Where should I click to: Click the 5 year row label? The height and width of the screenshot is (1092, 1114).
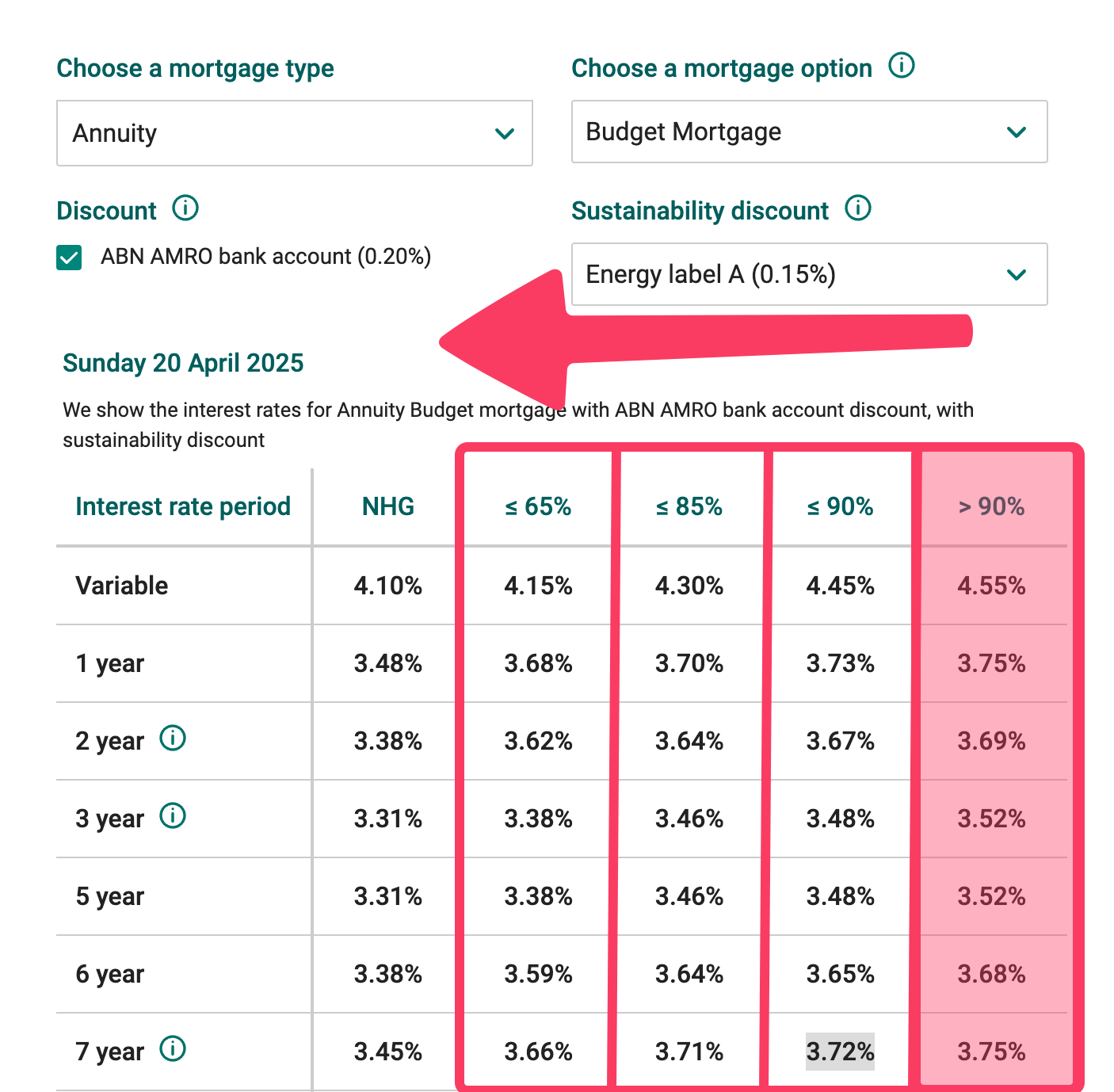[110, 896]
